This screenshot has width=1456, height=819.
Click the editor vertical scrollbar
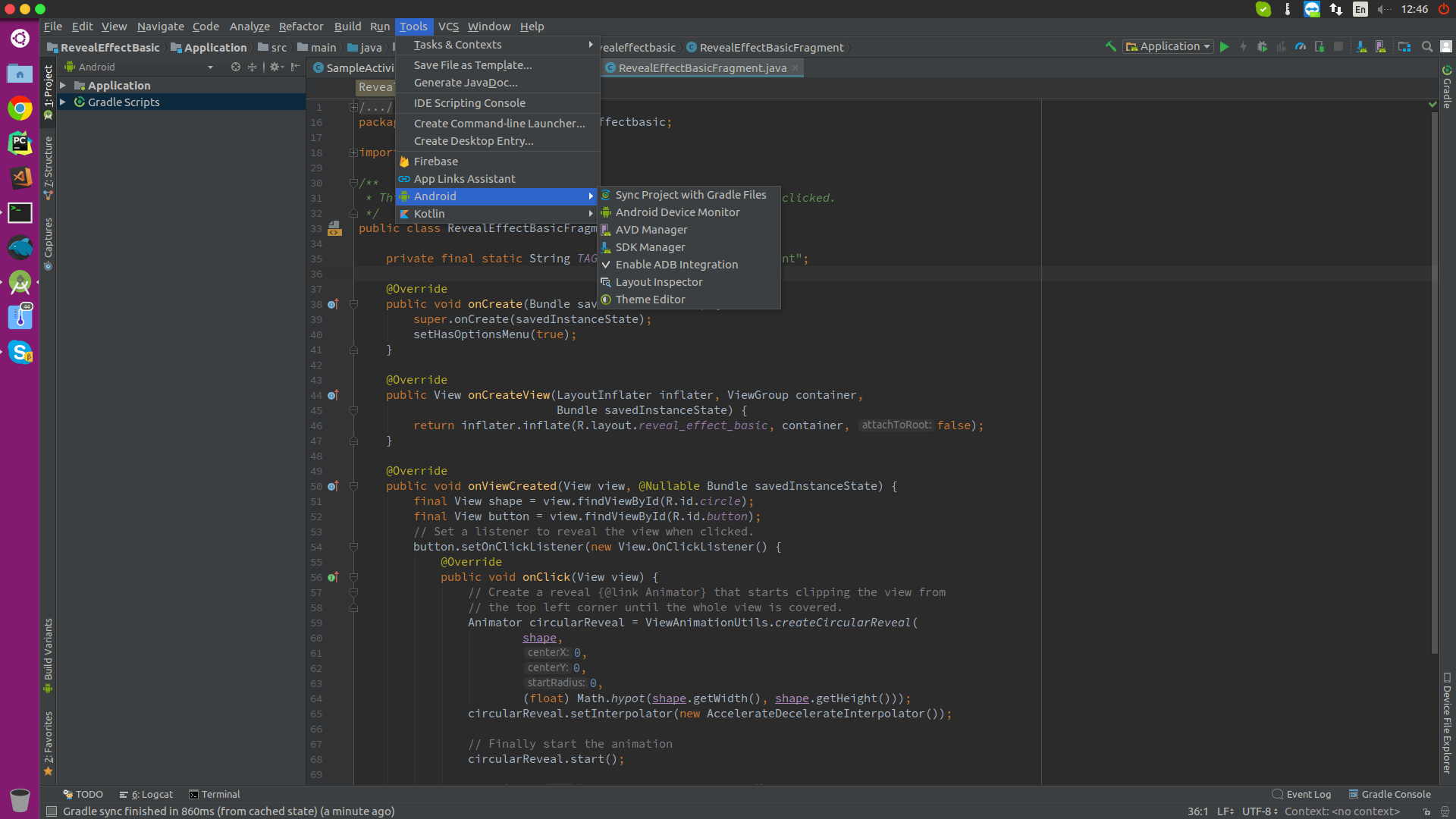(x=1433, y=379)
